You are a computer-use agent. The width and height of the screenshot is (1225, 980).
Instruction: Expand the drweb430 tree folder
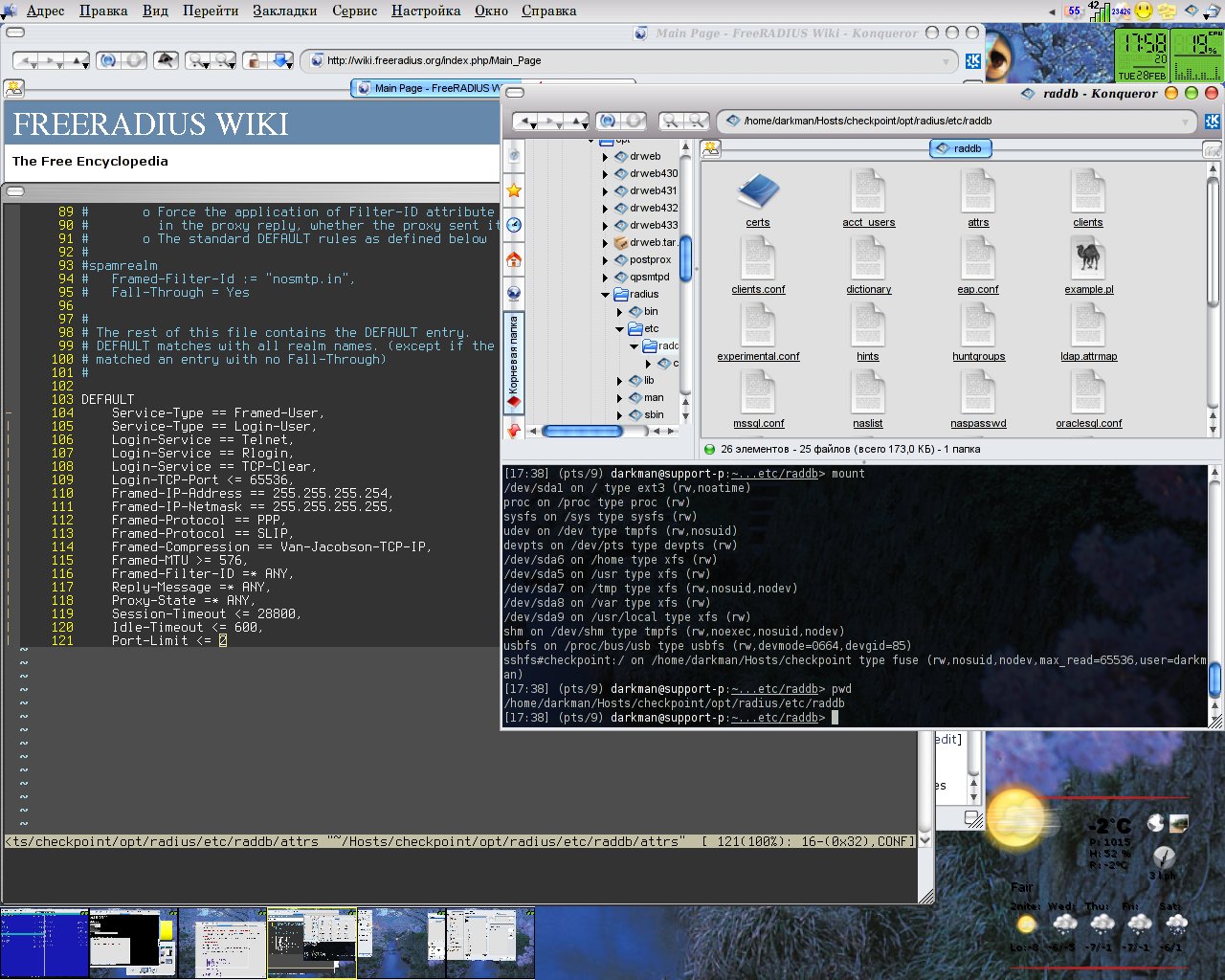pos(605,173)
